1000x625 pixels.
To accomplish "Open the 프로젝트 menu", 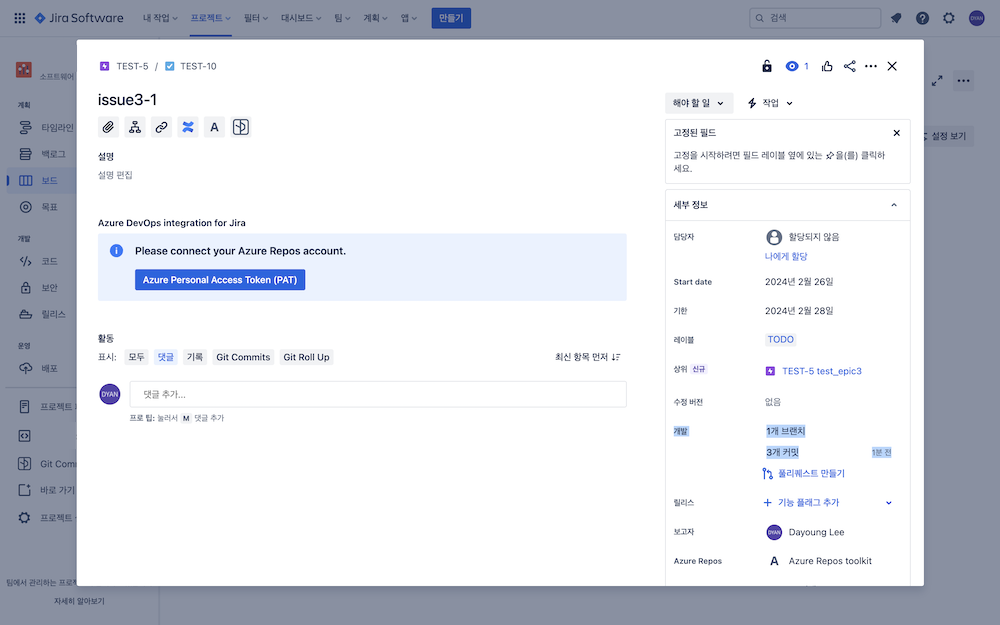I will (x=210, y=18).
